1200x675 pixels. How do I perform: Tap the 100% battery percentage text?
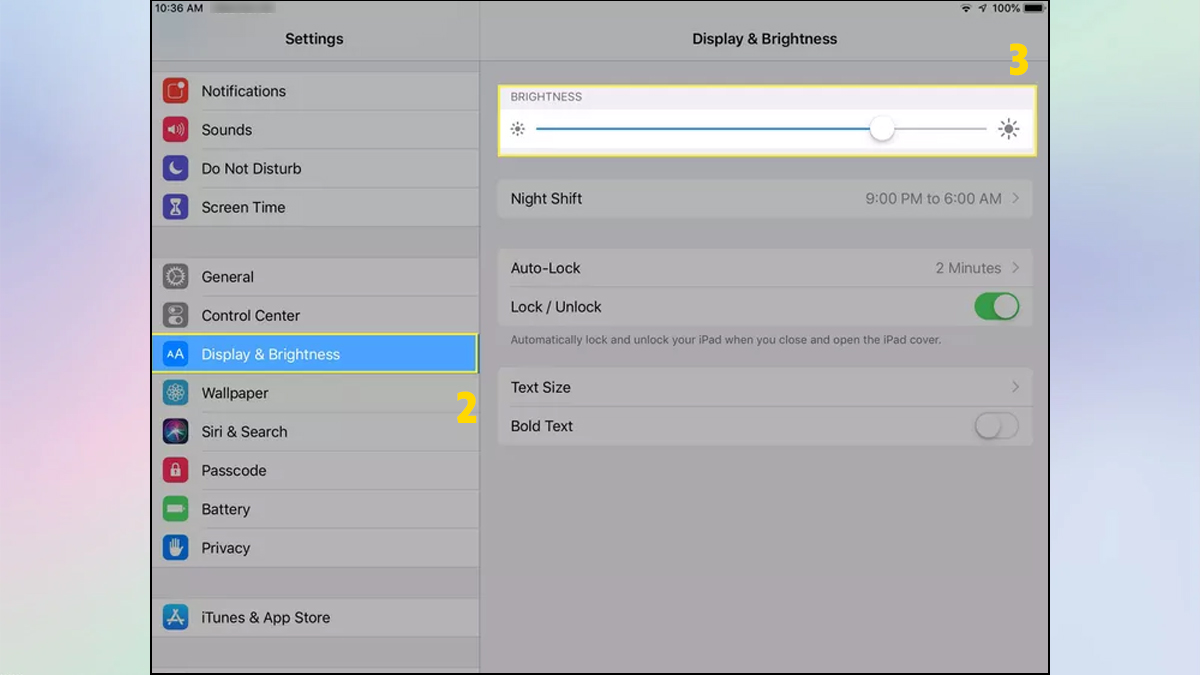(x=1006, y=8)
